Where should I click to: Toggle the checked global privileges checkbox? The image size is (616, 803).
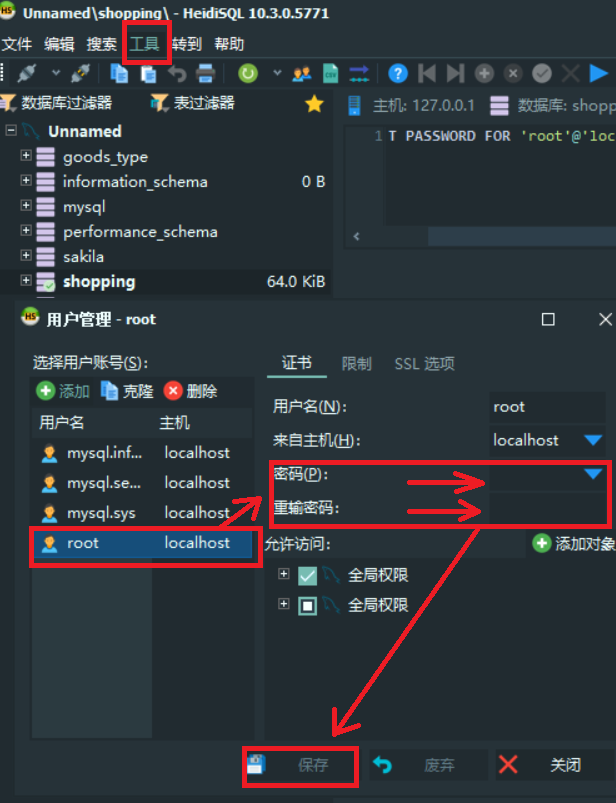307,576
